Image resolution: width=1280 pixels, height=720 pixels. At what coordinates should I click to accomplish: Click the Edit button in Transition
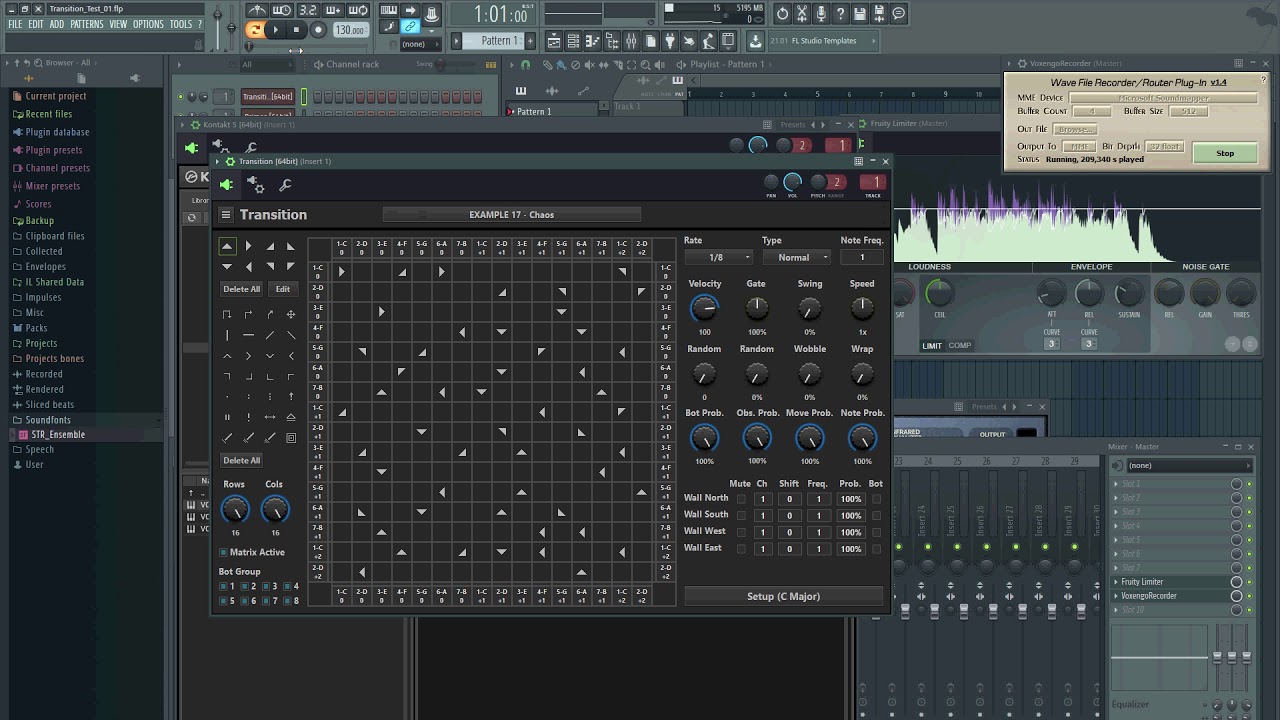(283, 289)
